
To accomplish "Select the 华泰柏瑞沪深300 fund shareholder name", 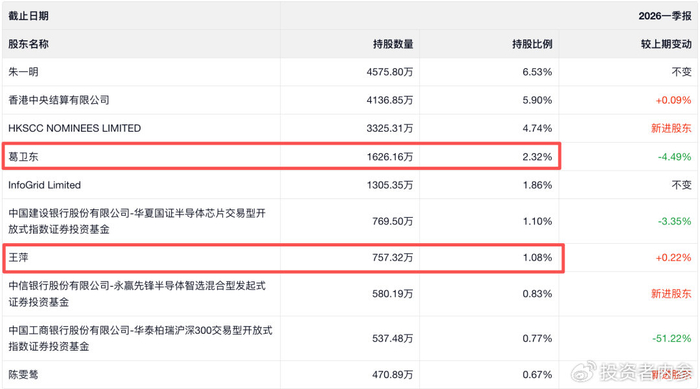I will click(x=140, y=338).
